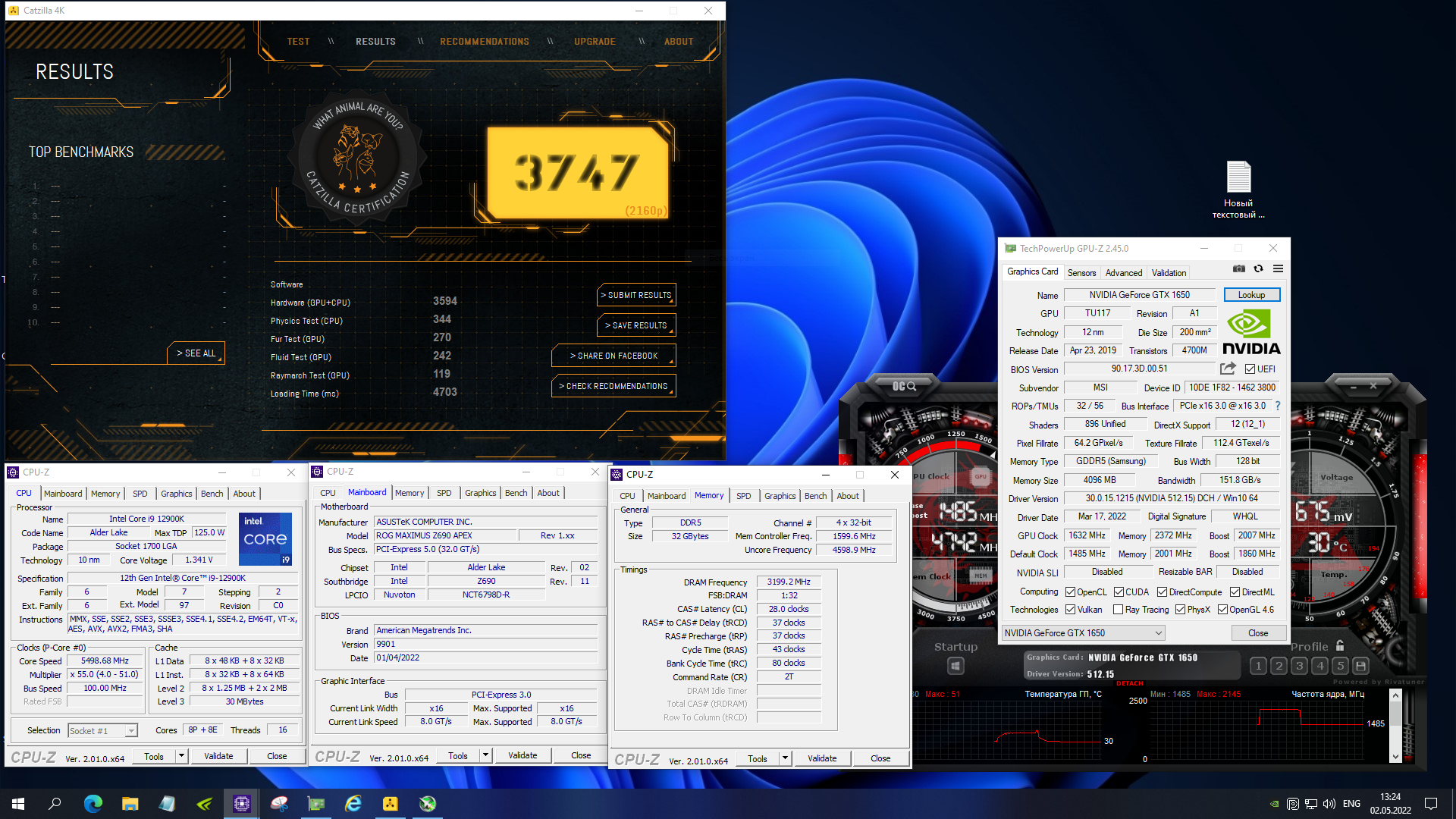Open Bench tab in CPU-Z CPU window
This screenshot has height=819, width=1456.
coord(212,494)
